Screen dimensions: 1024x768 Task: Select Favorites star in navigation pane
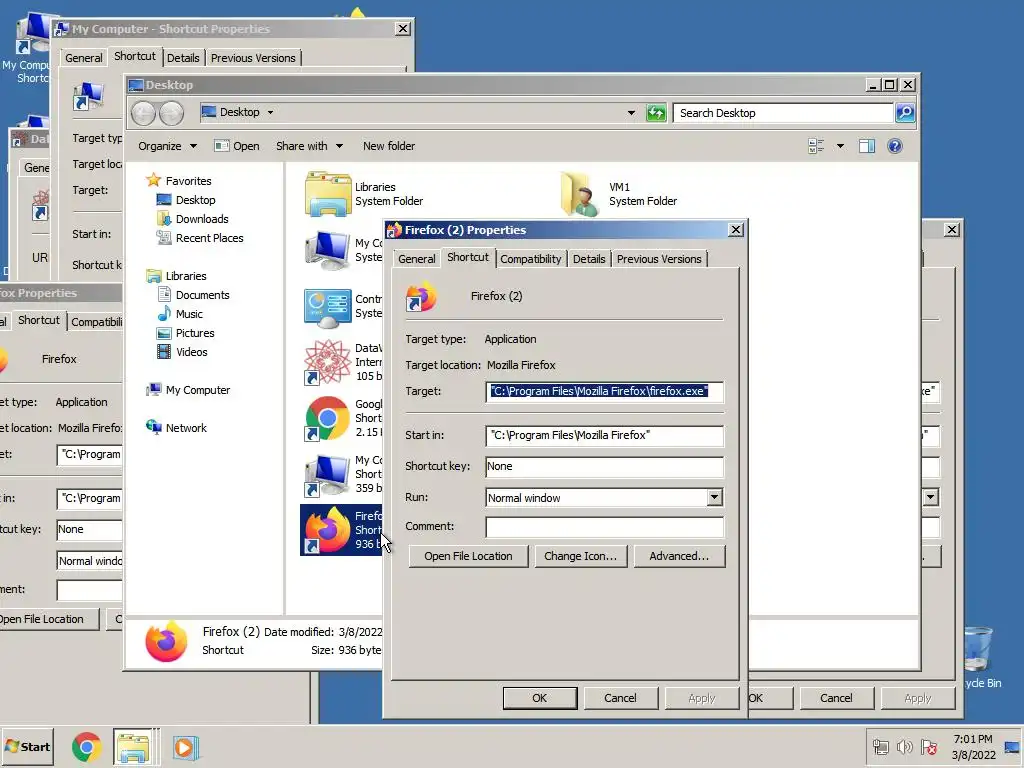tap(153, 180)
